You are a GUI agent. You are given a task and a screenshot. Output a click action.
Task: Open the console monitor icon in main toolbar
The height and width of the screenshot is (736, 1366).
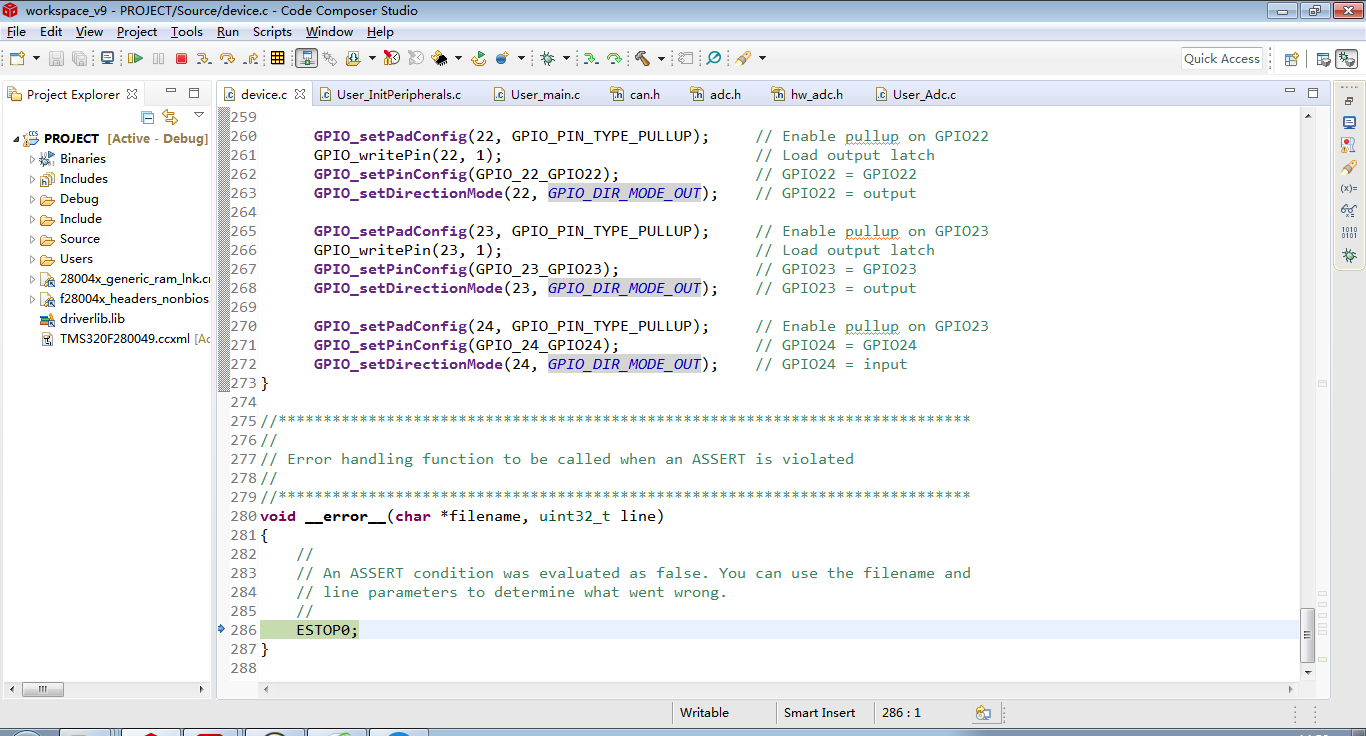click(x=108, y=58)
